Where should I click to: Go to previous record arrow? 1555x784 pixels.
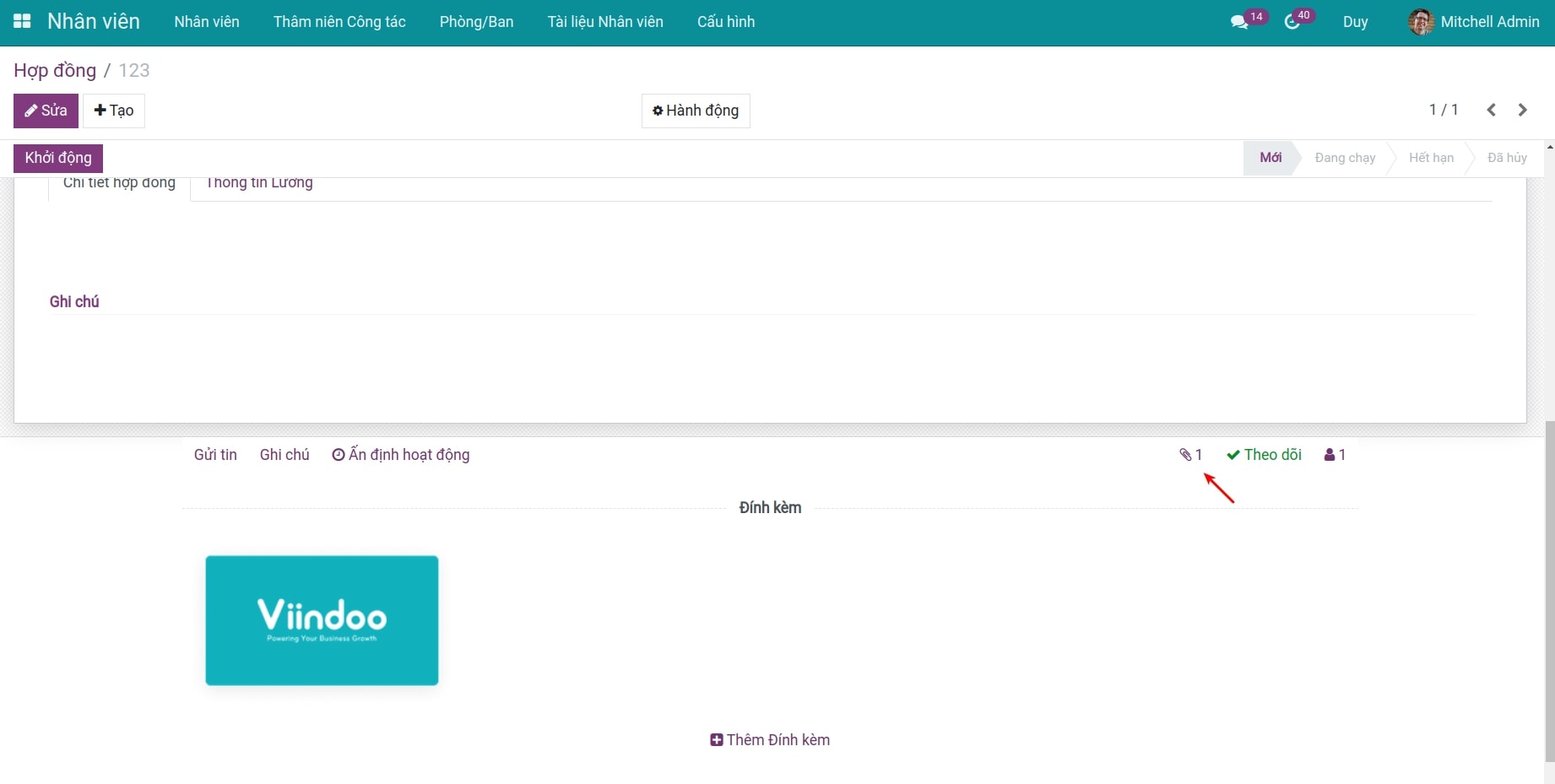pos(1492,111)
